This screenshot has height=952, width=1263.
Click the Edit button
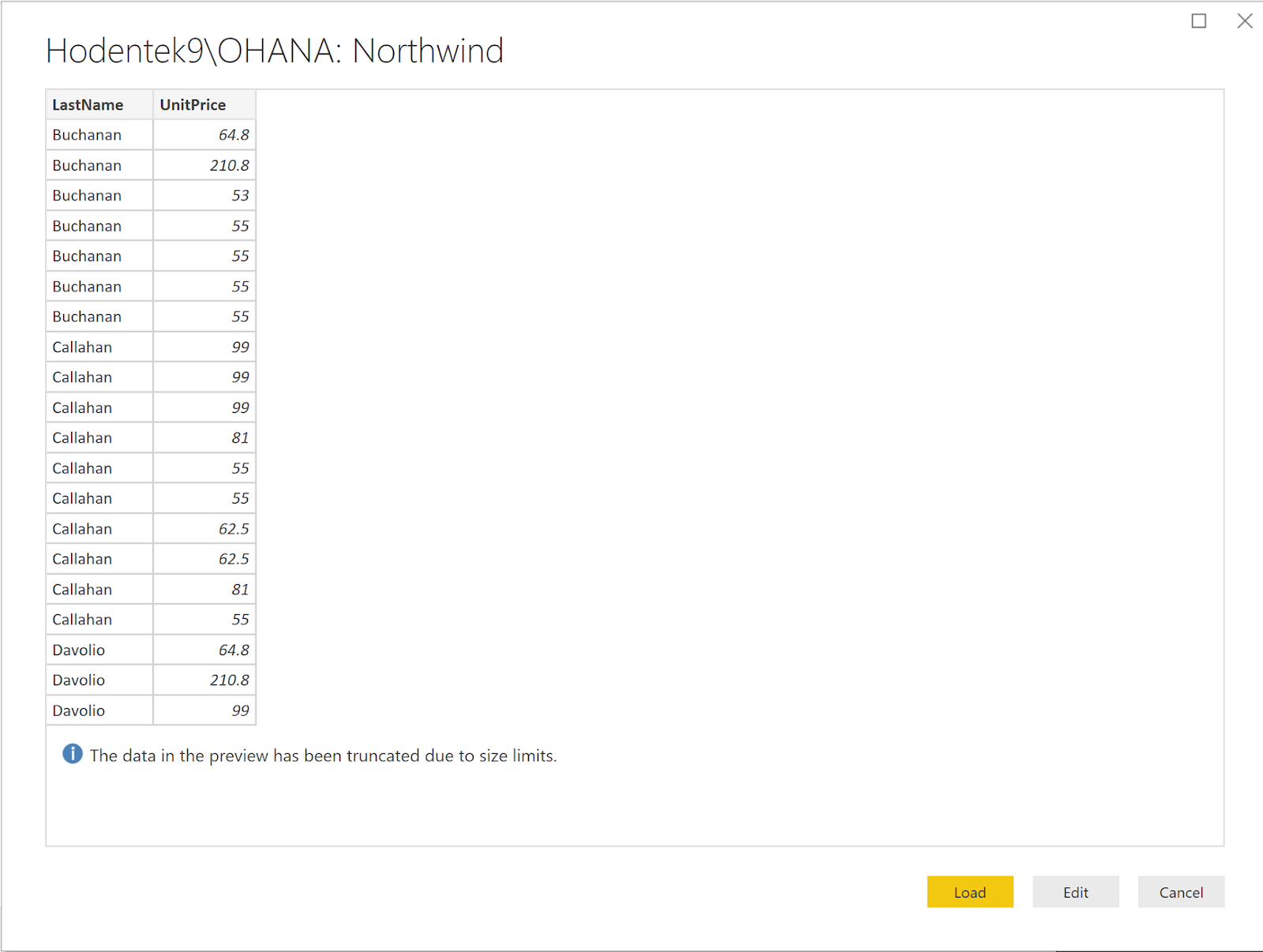coord(1075,892)
